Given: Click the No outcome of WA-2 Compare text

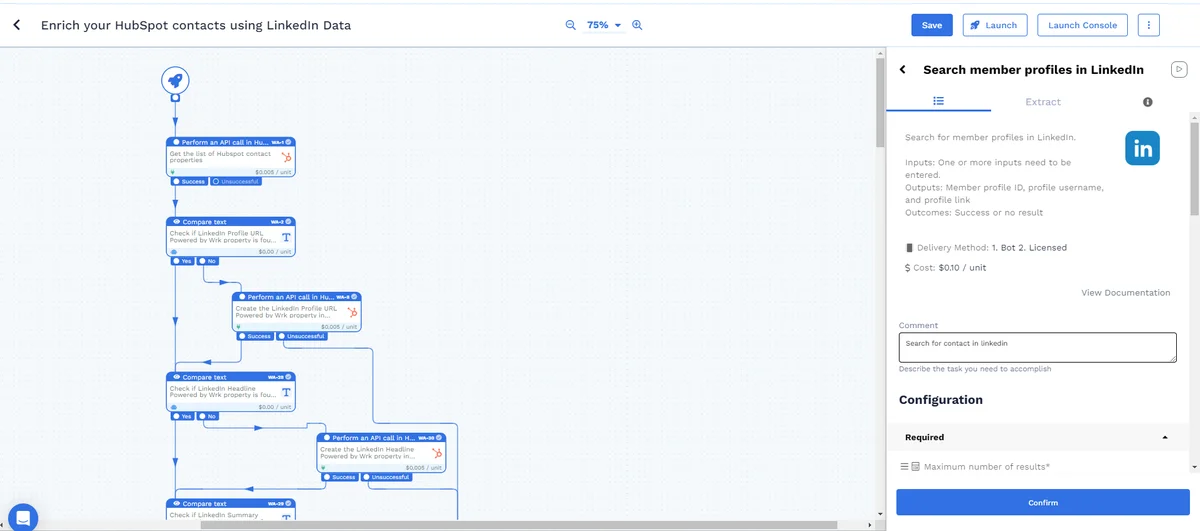Looking at the screenshot, I should [x=208, y=261].
